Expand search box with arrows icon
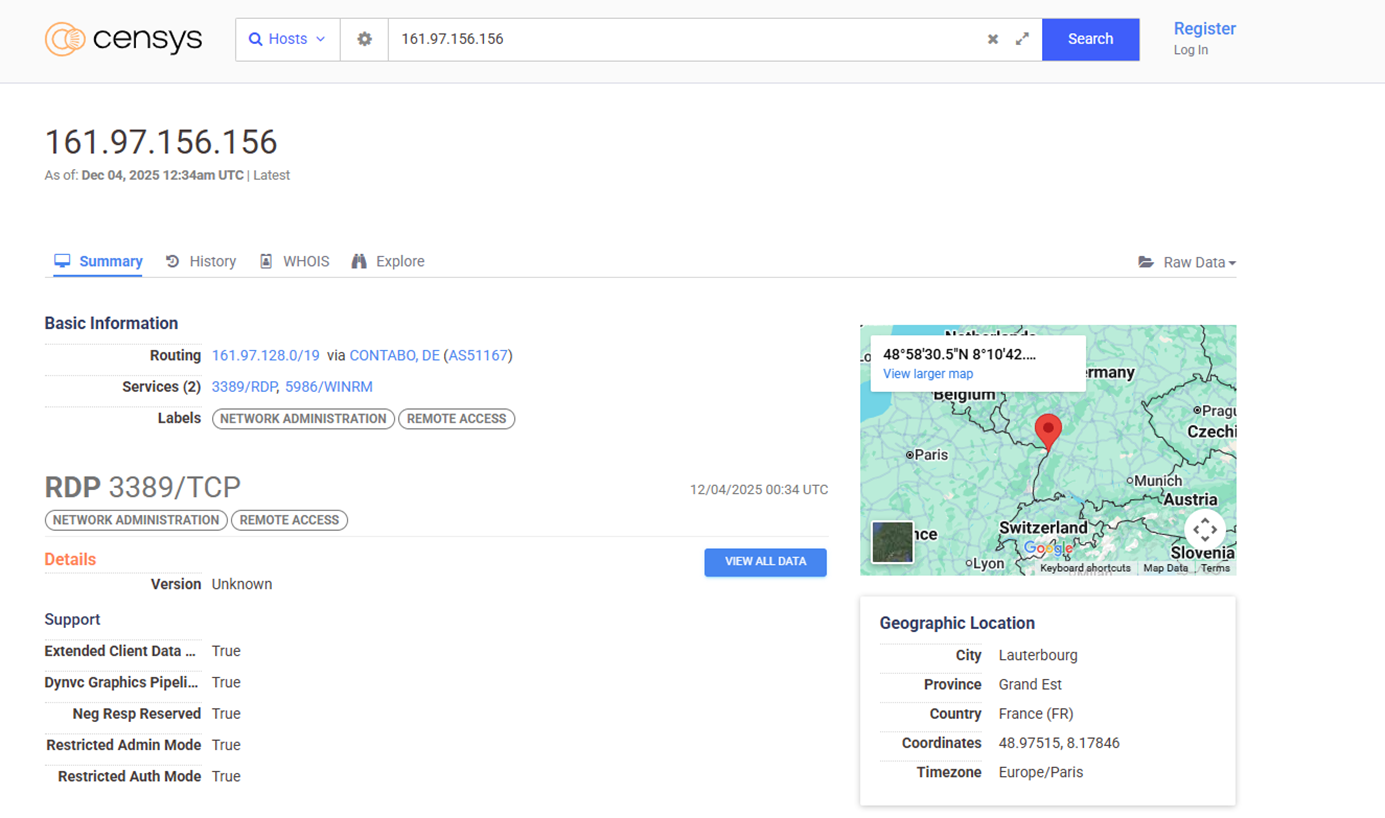This screenshot has height=818, width=1385. [1022, 39]
